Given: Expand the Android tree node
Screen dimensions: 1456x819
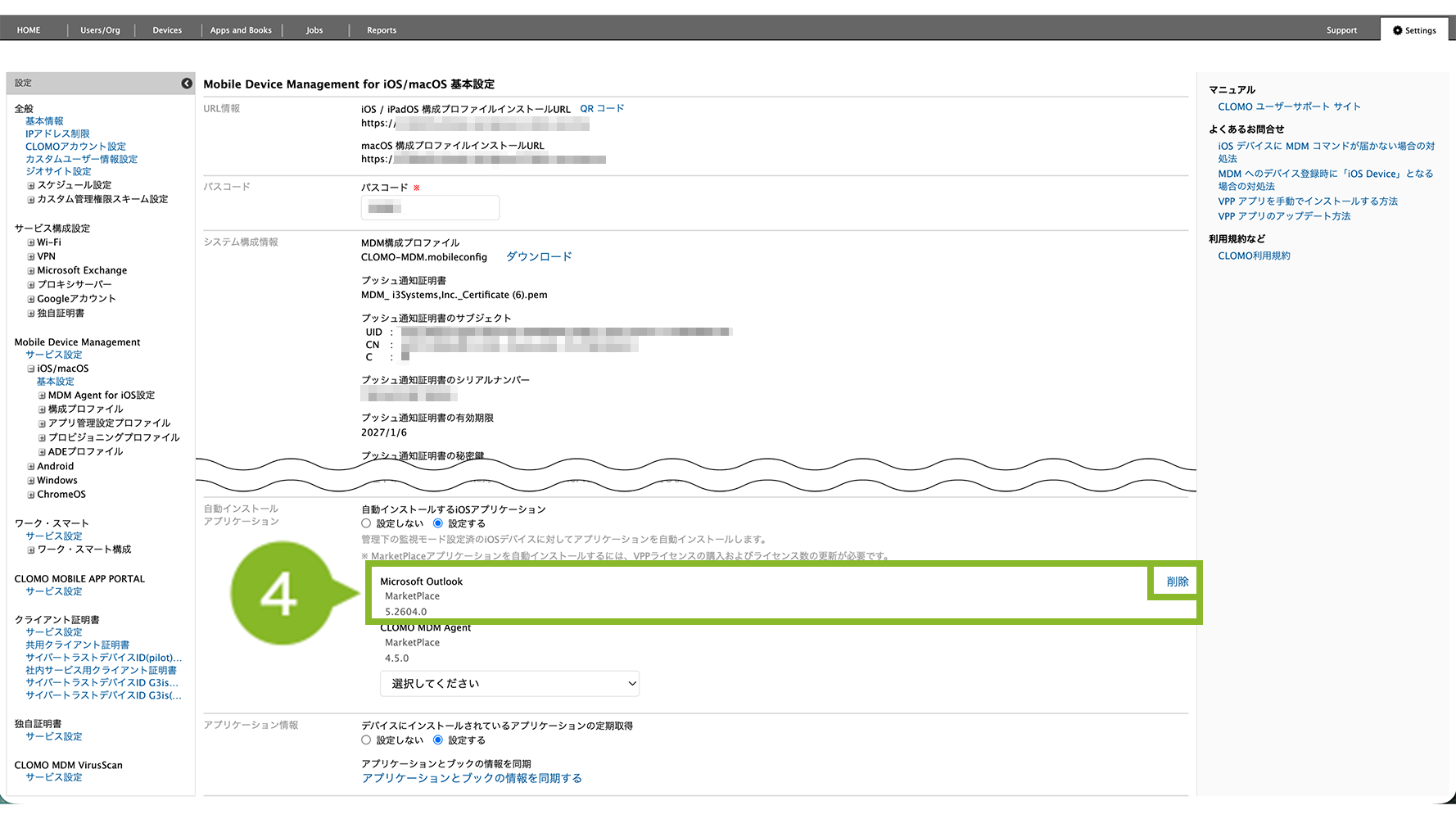Looking at the screenshot, I should click(x=31, y=467).
